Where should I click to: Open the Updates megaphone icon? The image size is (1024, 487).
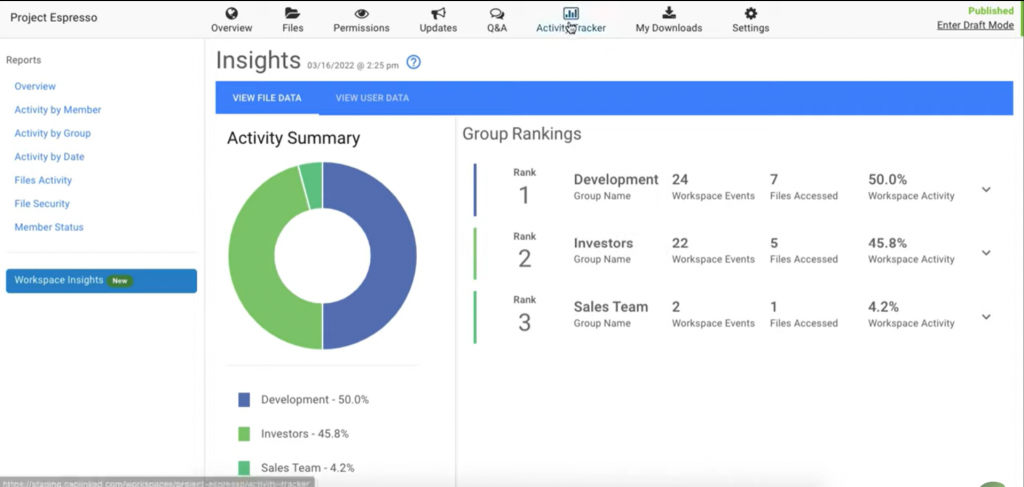tap(438, 13)
